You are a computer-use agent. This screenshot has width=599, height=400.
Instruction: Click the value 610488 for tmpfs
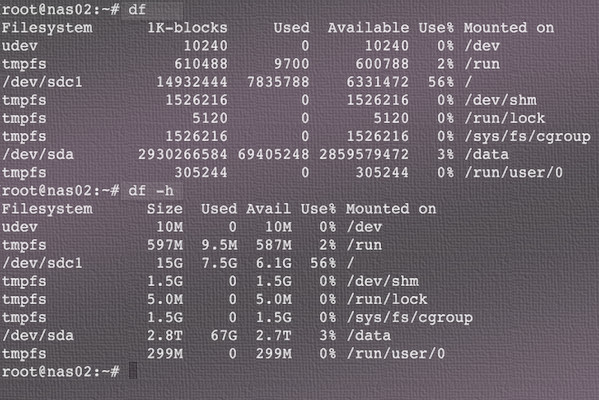pos(201,64)
